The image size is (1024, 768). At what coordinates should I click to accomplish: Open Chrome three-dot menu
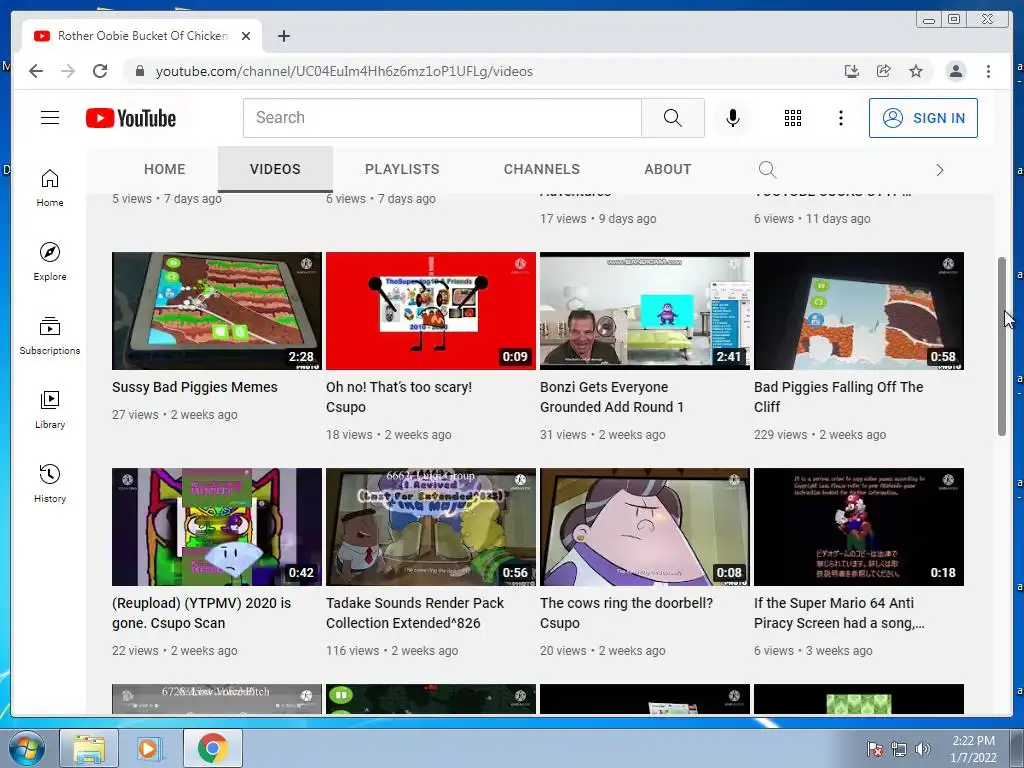point(988,71)
